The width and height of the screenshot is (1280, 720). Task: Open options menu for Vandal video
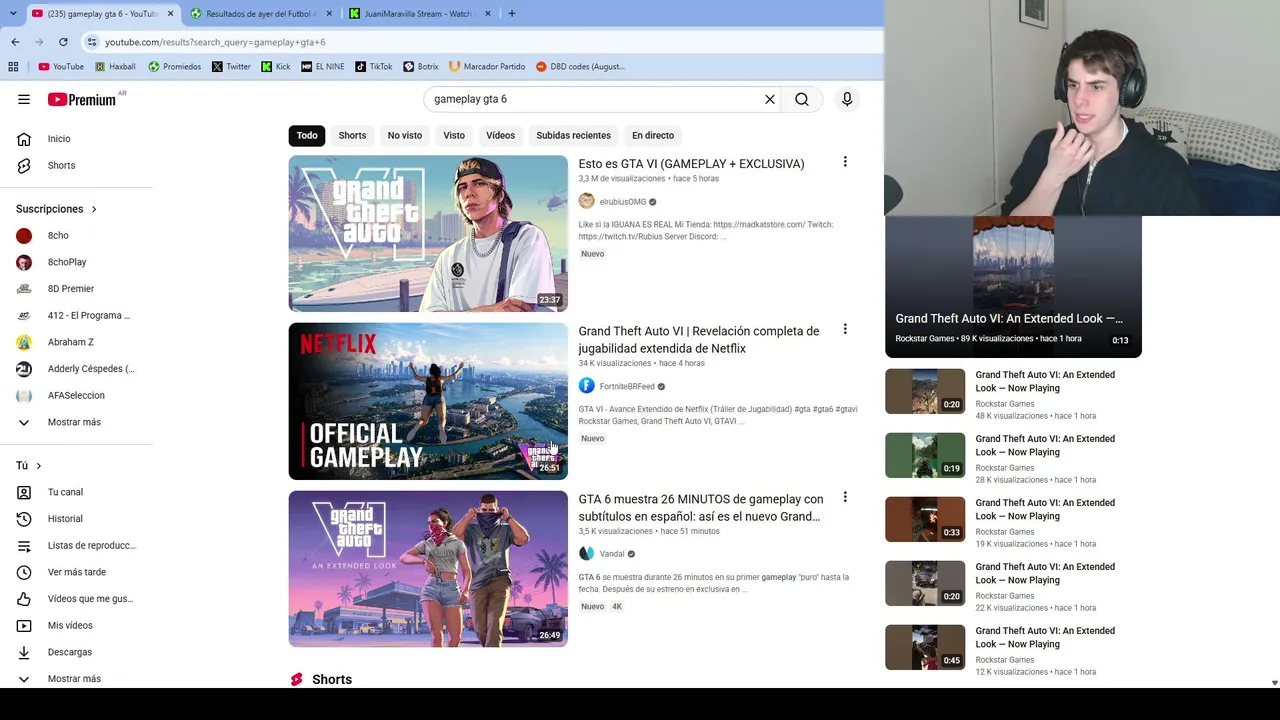pyautogui.click(x=845, y=497)
